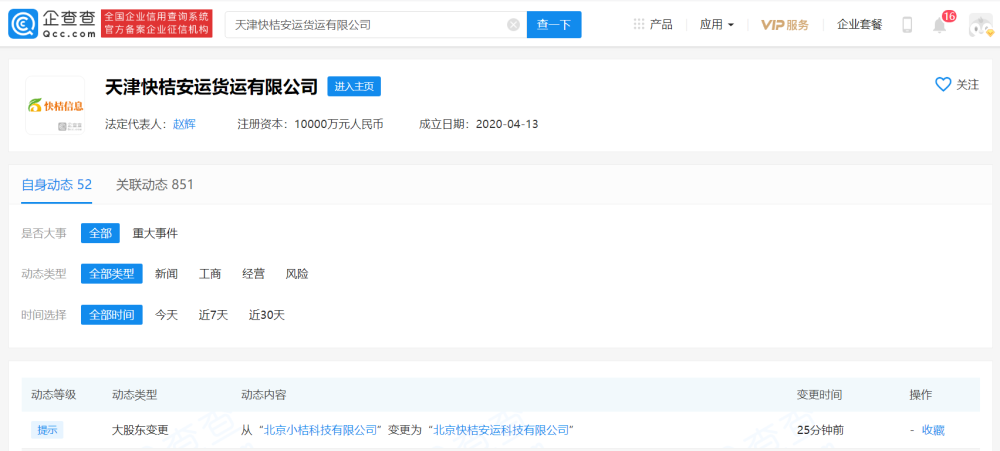Open the 产品 grid icon menu
Viewport: 1000px width, 451px height.
pos(638,24)
